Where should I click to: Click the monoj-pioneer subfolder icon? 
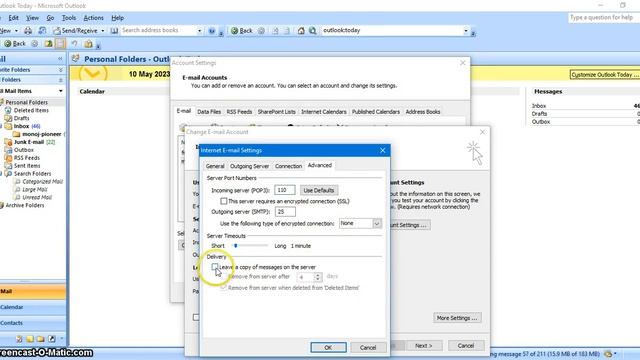tap(16, 134)
